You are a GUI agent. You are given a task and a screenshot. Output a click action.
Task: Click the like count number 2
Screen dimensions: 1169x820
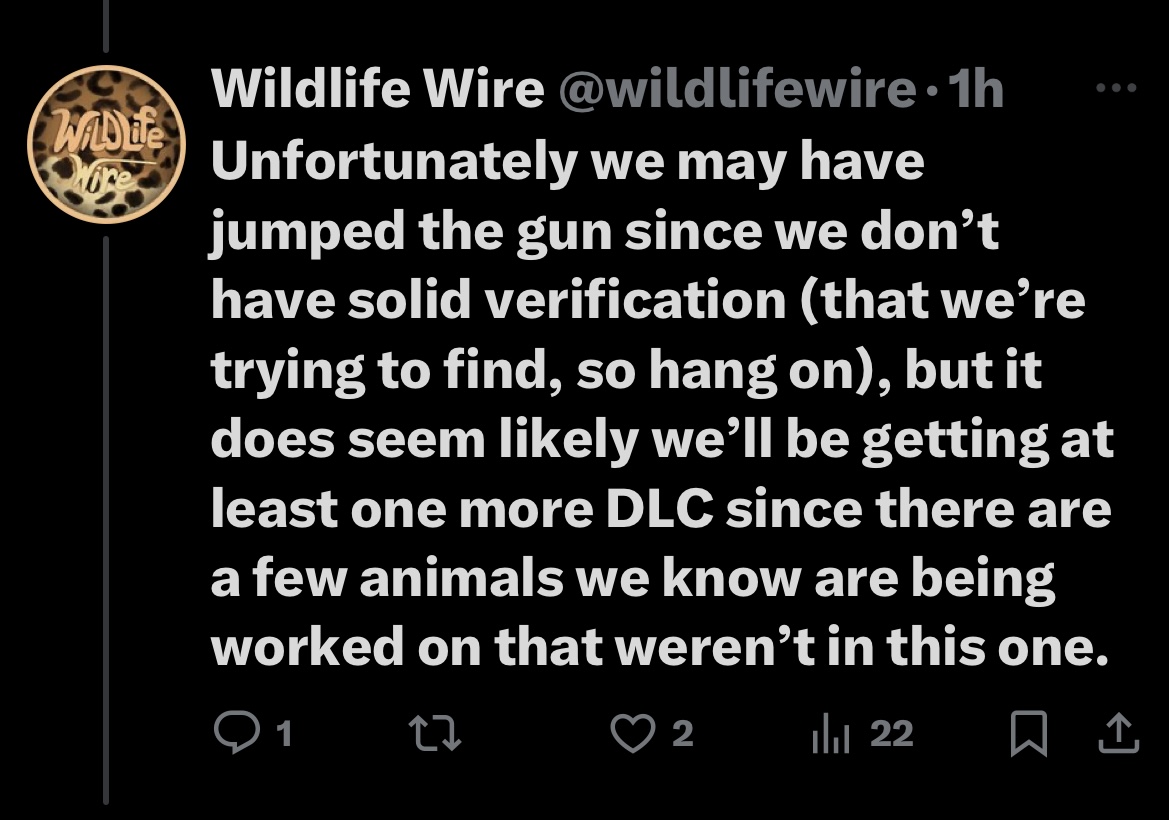tap(682, 734)
